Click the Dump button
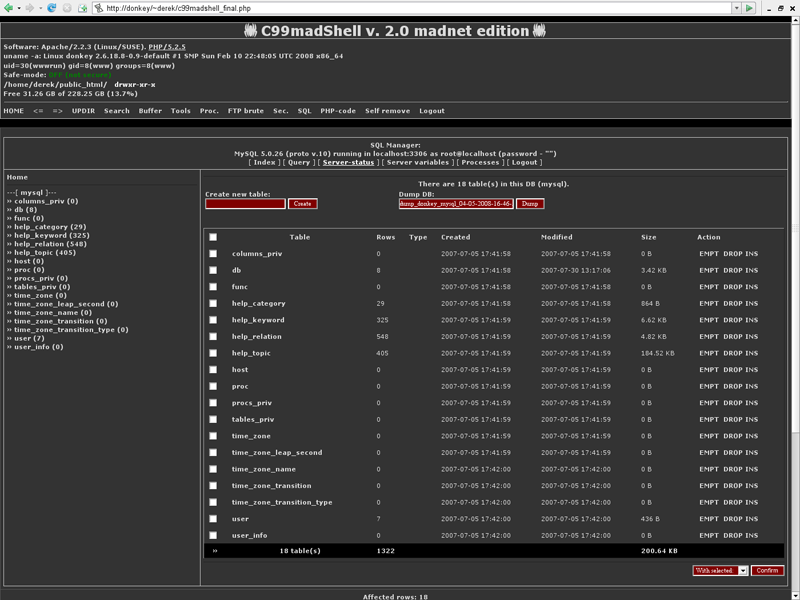Image resolution: width=800 pixels, height=600 pixels. point(530,204)
